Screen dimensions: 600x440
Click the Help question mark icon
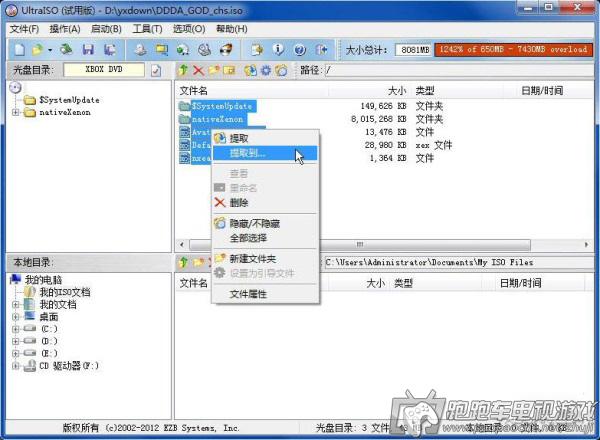[300, 50]
